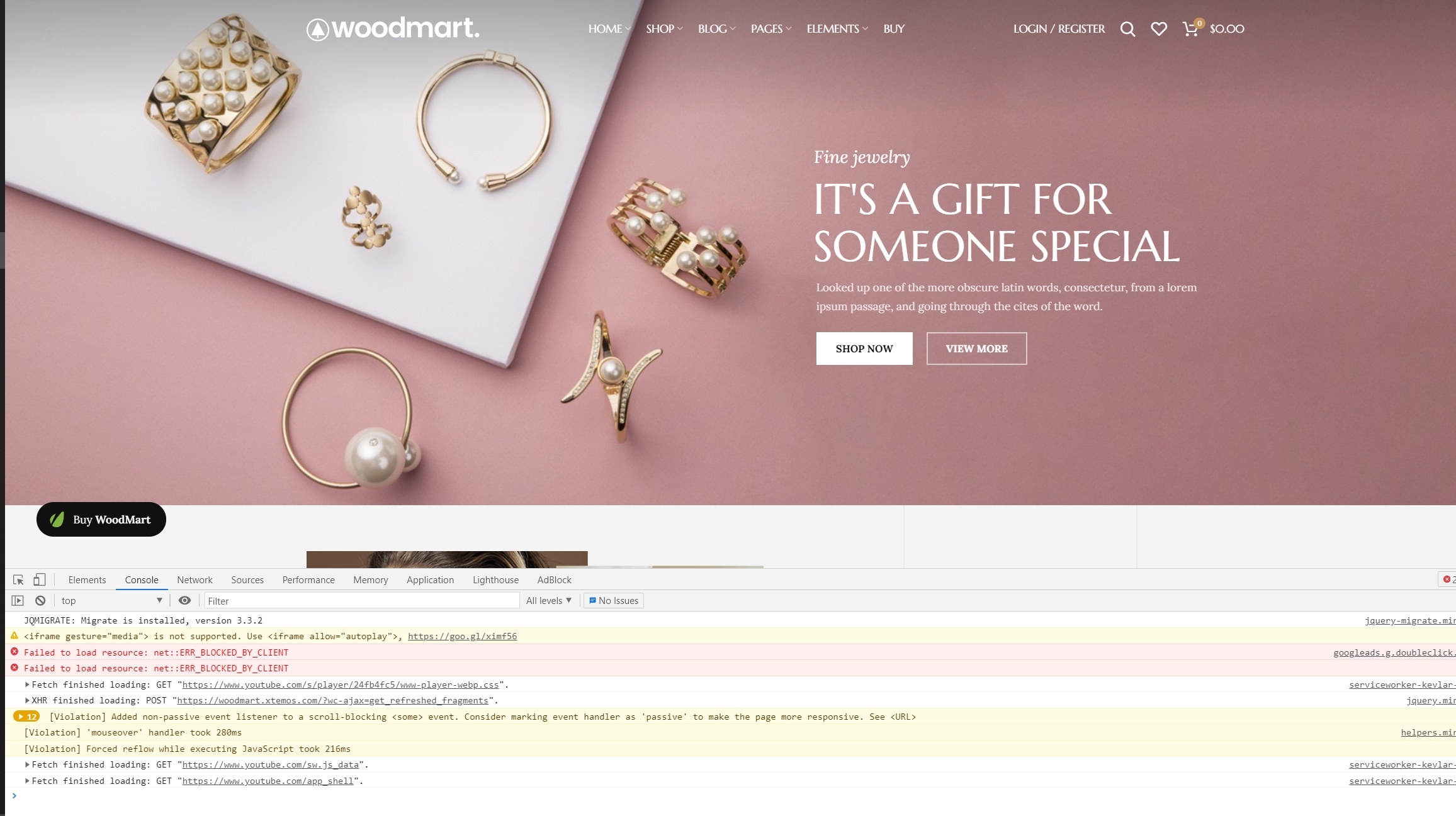Show the console sidebar panel icon
1456x816 pixels.
[18, 601]
